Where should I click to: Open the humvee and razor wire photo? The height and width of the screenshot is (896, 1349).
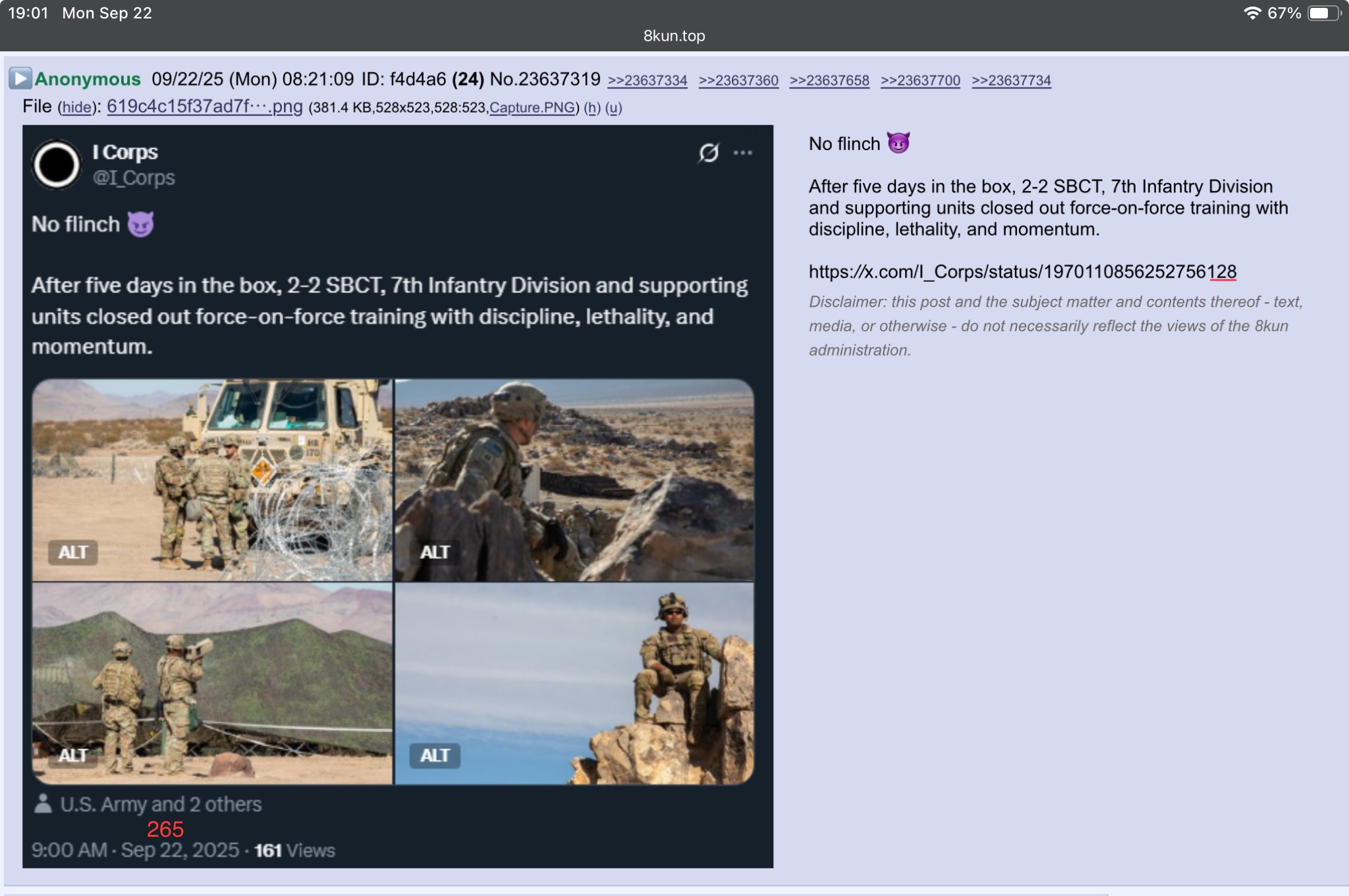click(x=212, y=480)
